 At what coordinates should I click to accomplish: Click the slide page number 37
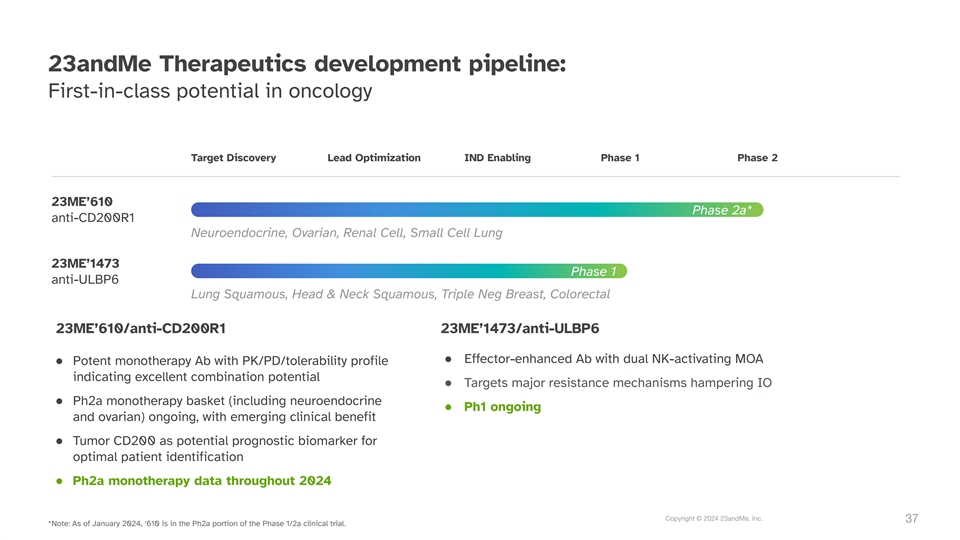[912, 519]
